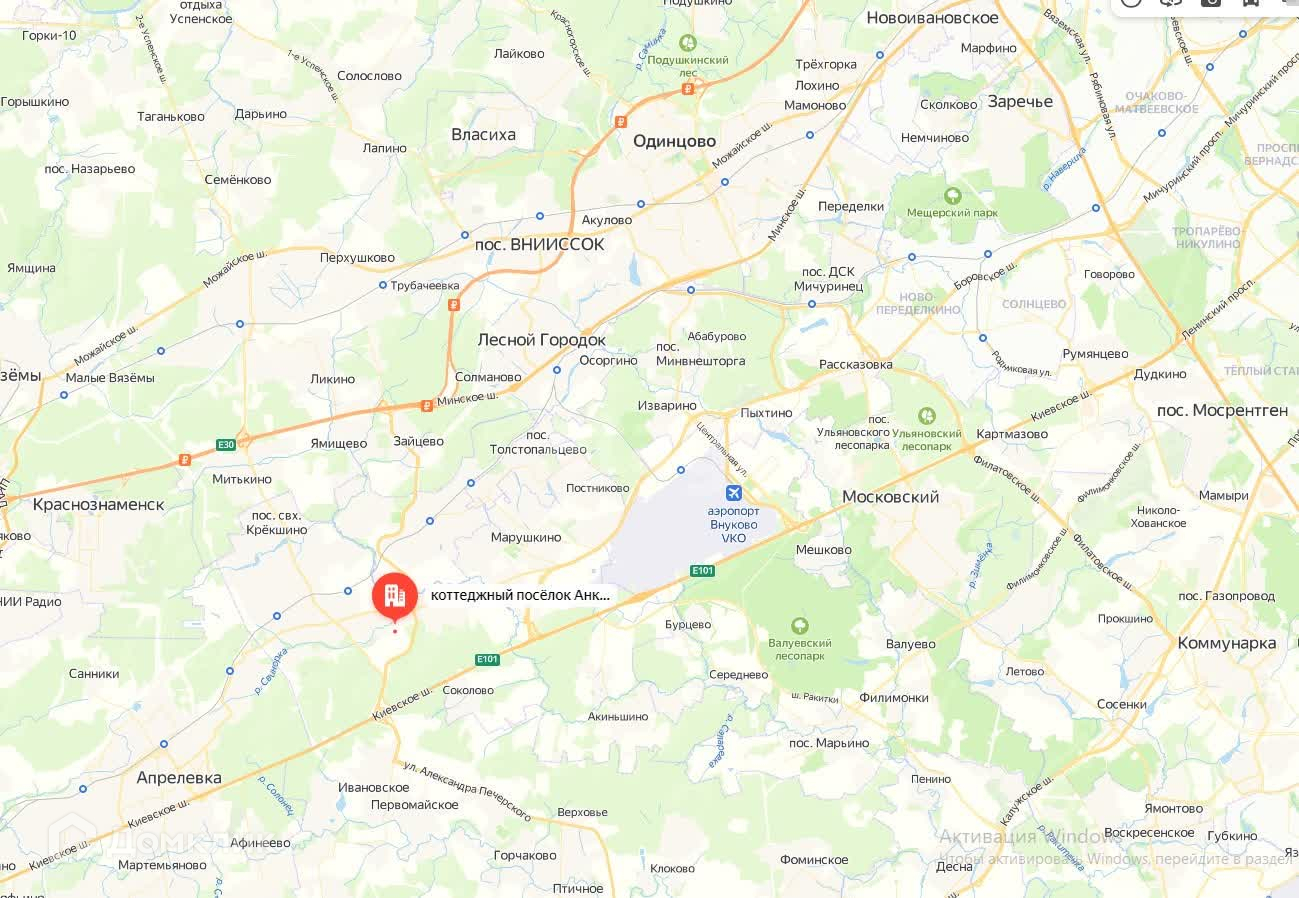Image resolution: width=1299 pixels, height=898 pixels.
Task: Open the Валуевский лесопарк park icon
Action: click(x=799, y=626)
